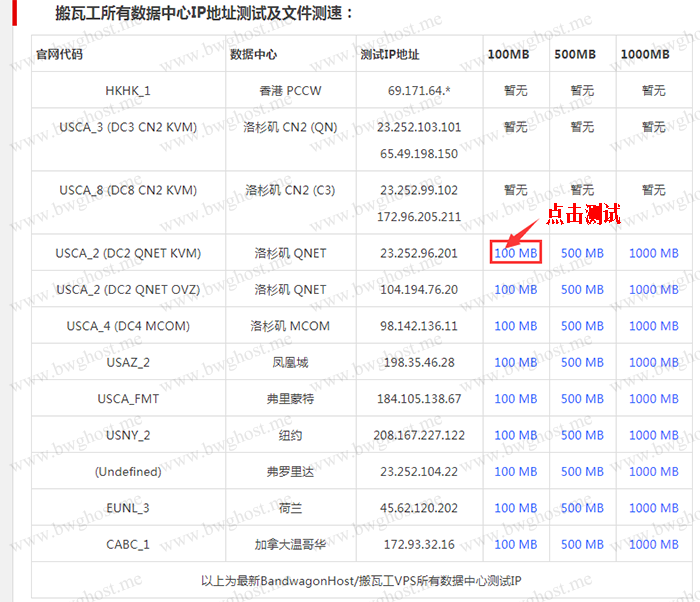This screenshot has height=602, width=700.
Task: Download 1000 MB file for USCA_4 MCOM
Action: point(654,326)
